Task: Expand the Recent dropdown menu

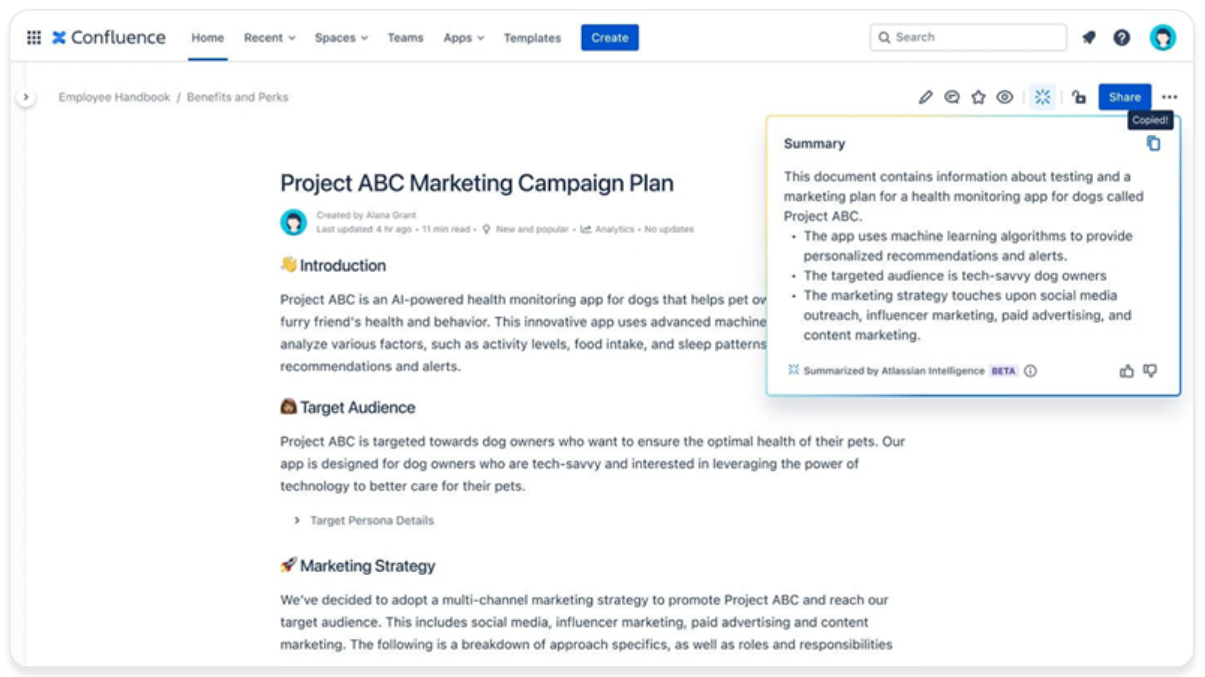Action: [269, 38]
